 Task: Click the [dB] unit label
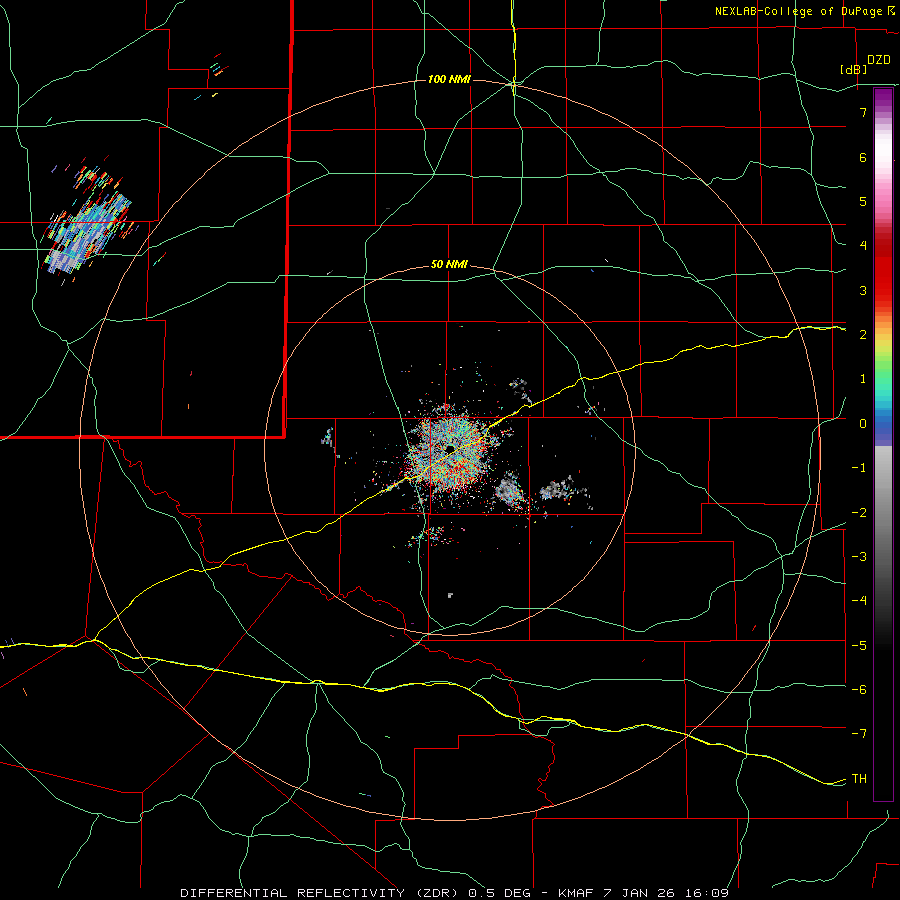coord(854,69)
